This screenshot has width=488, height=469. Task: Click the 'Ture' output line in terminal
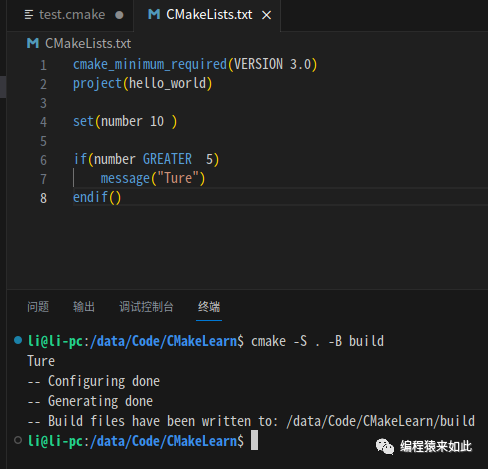(x=41, y=361)
